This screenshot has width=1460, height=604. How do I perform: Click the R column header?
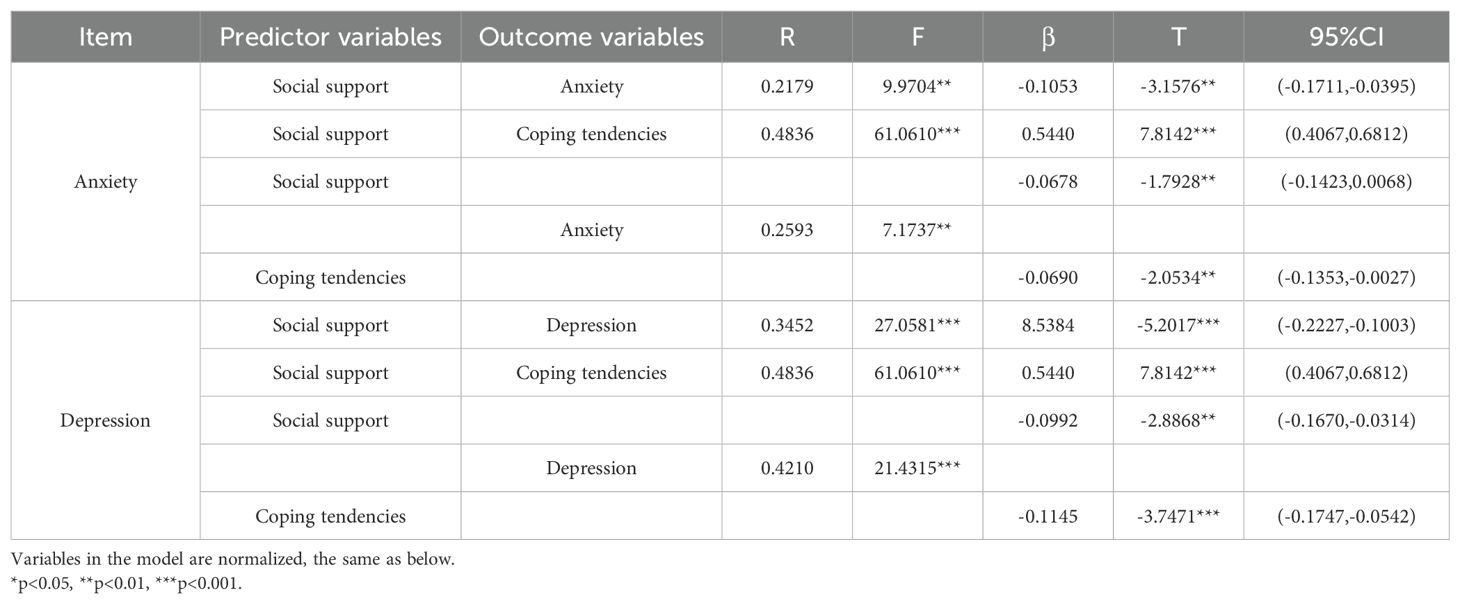coord(787,37)
